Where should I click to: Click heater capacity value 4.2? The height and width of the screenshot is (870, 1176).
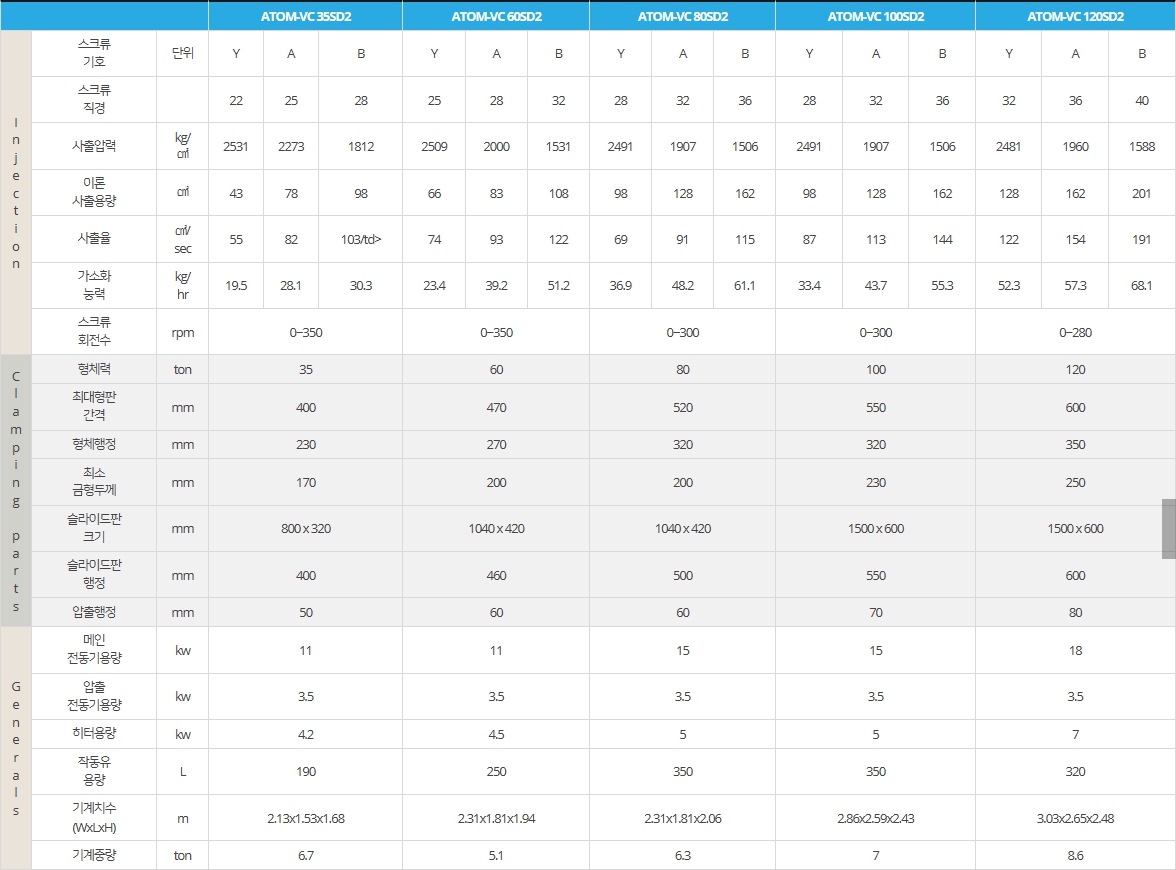306,735
